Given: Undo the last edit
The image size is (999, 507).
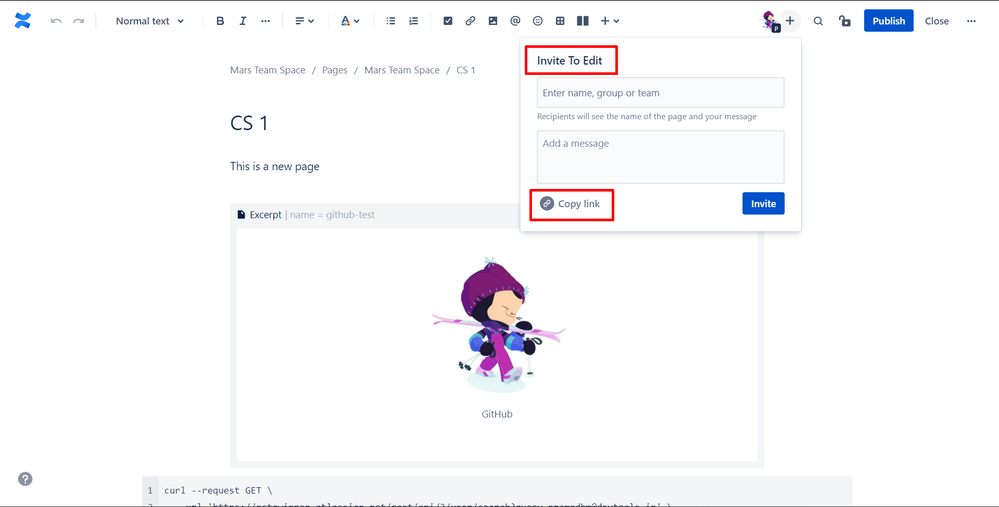Looking at the screenshot, I should [x=56, y=21].
